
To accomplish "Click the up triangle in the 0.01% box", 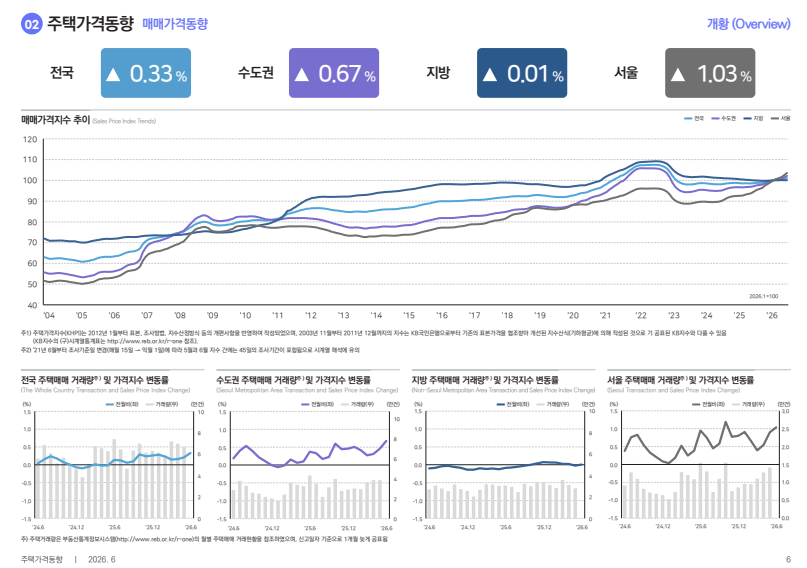I will [x=489, y=75].
